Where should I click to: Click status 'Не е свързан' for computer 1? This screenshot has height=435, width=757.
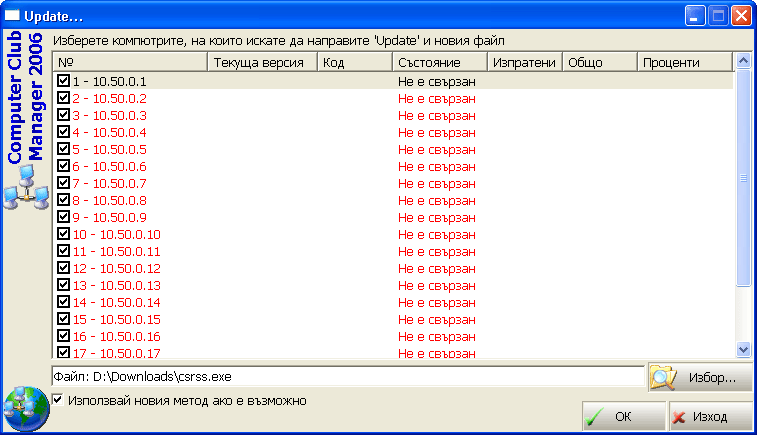[x=437, y=82]
